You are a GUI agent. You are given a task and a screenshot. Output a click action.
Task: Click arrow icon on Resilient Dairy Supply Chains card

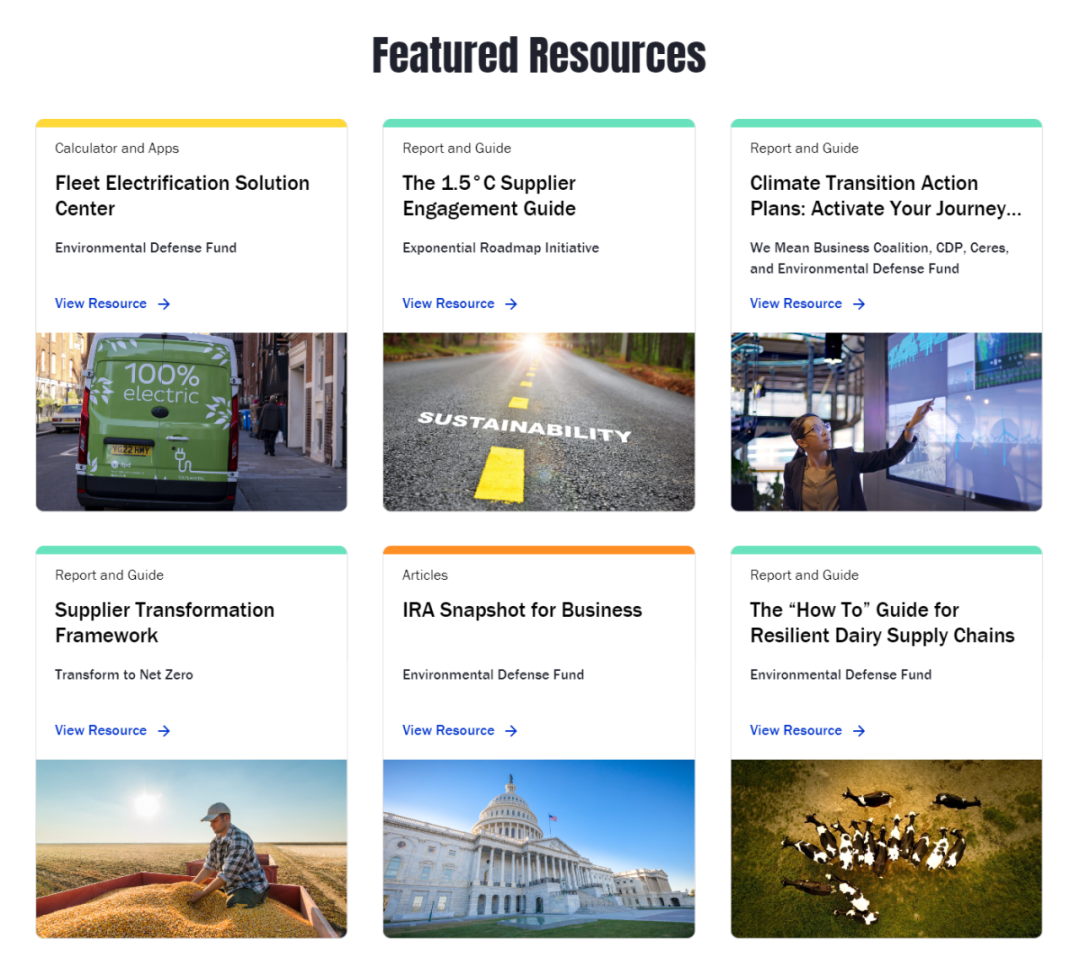pyautogui.click(x=859, y=731)
